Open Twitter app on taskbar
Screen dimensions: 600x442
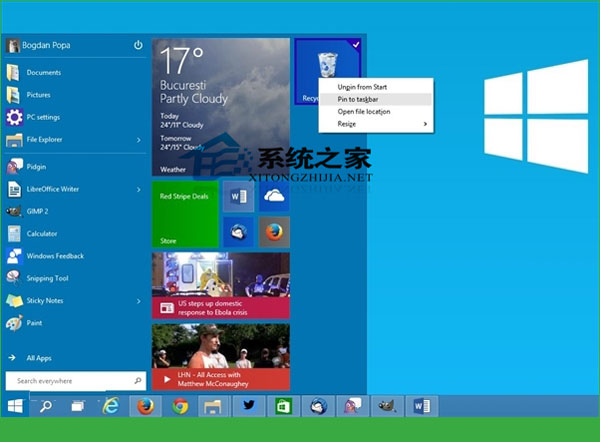(249, 406)
